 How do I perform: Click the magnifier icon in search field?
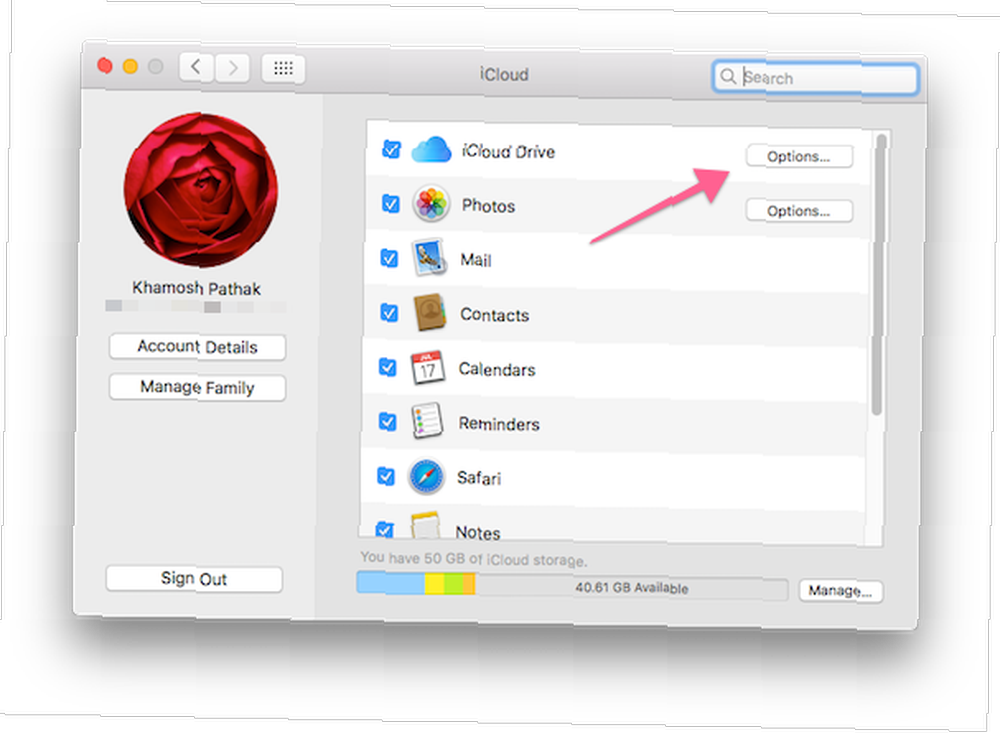(x=728, y=77)
